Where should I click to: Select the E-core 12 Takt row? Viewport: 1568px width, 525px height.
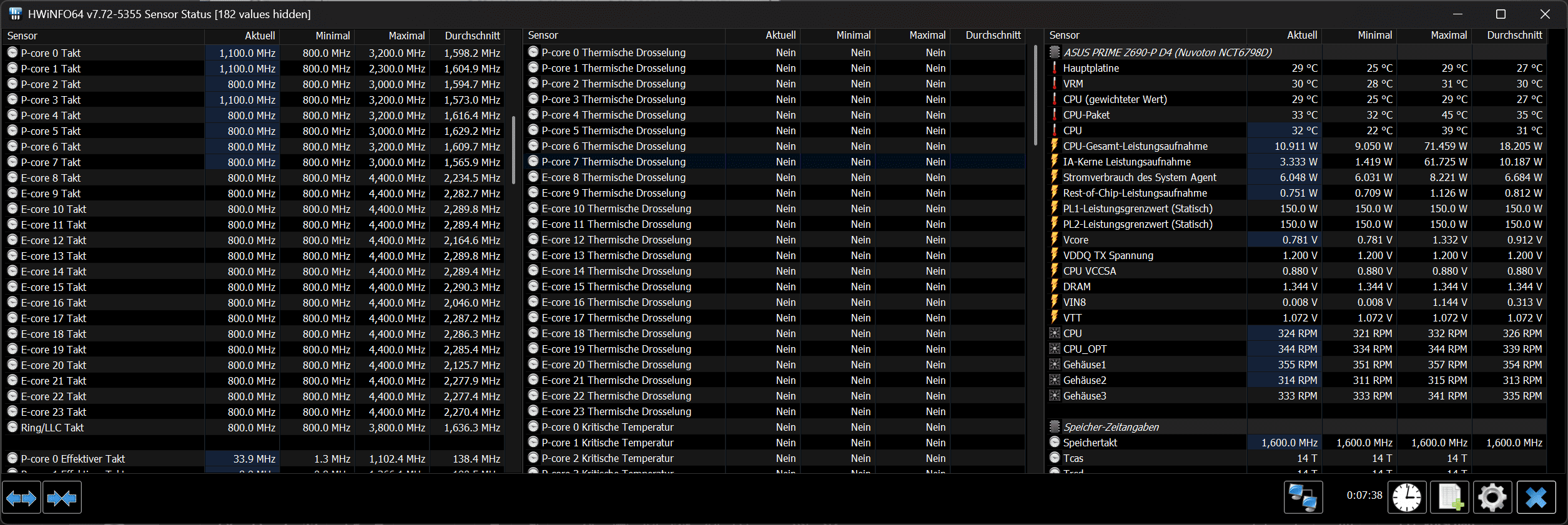[x=254, y=240]
